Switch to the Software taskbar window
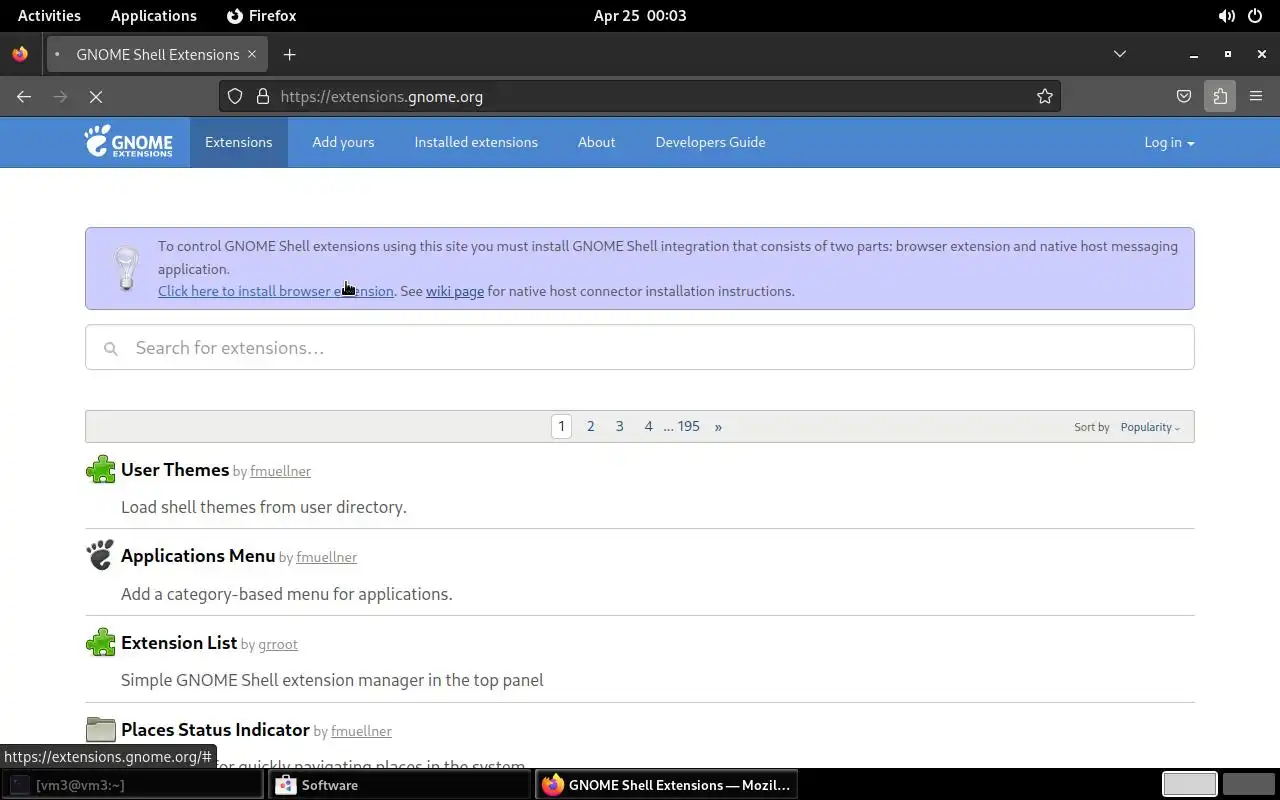Image resolution: width=1280 pixels, height=800 pixels. point(399,785)
